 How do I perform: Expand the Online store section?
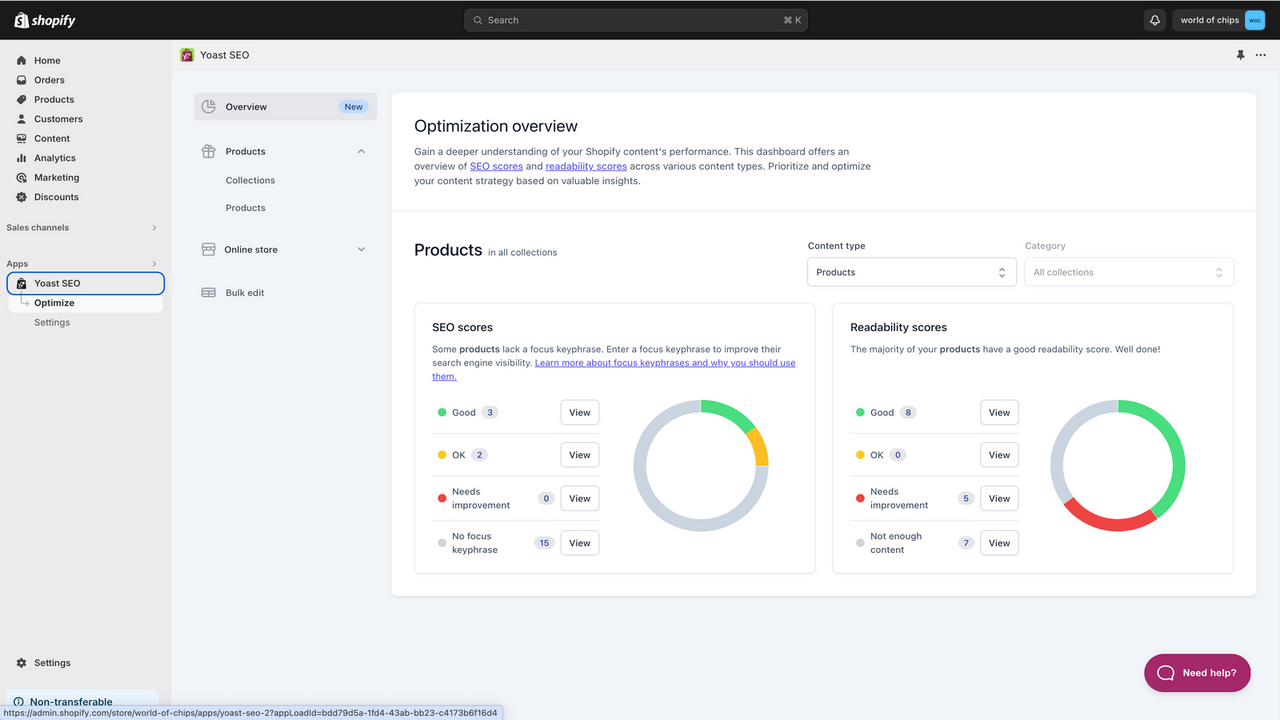click(x=361, y=250)
